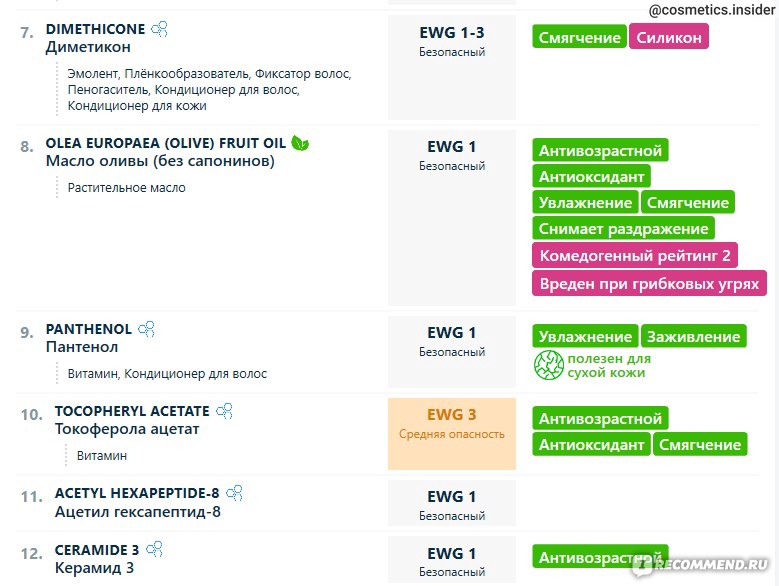Open the TOCOPHERYL ACETATE ingredient entry
This screenshot has height=586, width=779.
point(132,411)
